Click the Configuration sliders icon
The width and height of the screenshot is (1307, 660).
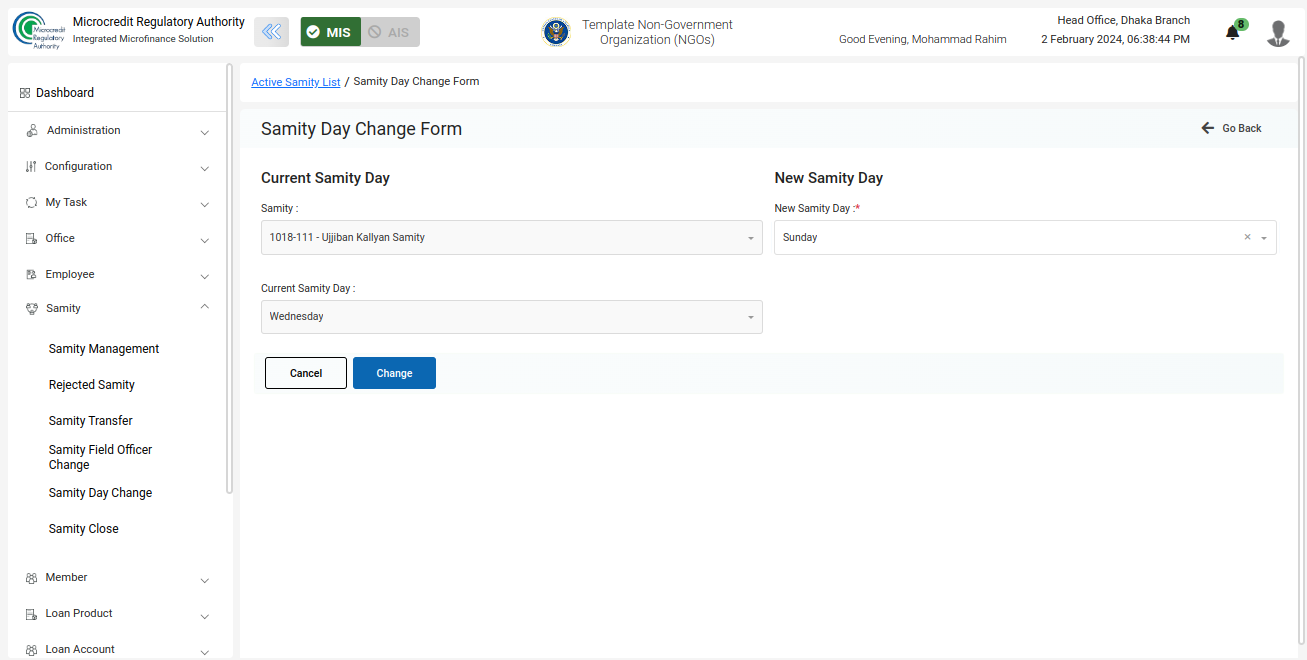pos(31,167)
